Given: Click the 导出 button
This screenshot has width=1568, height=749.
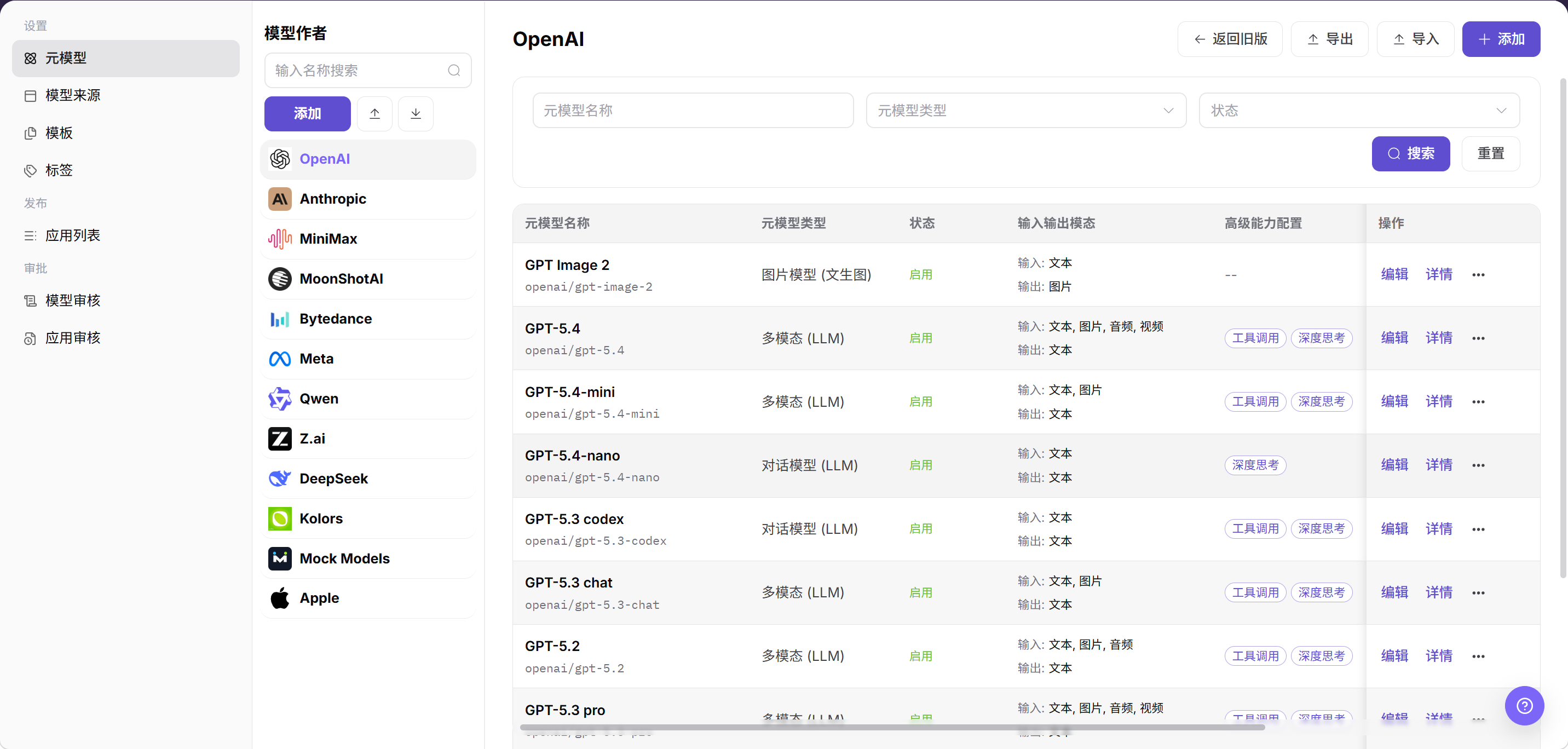Looking at the screenshot, I should pos(1329,39).
